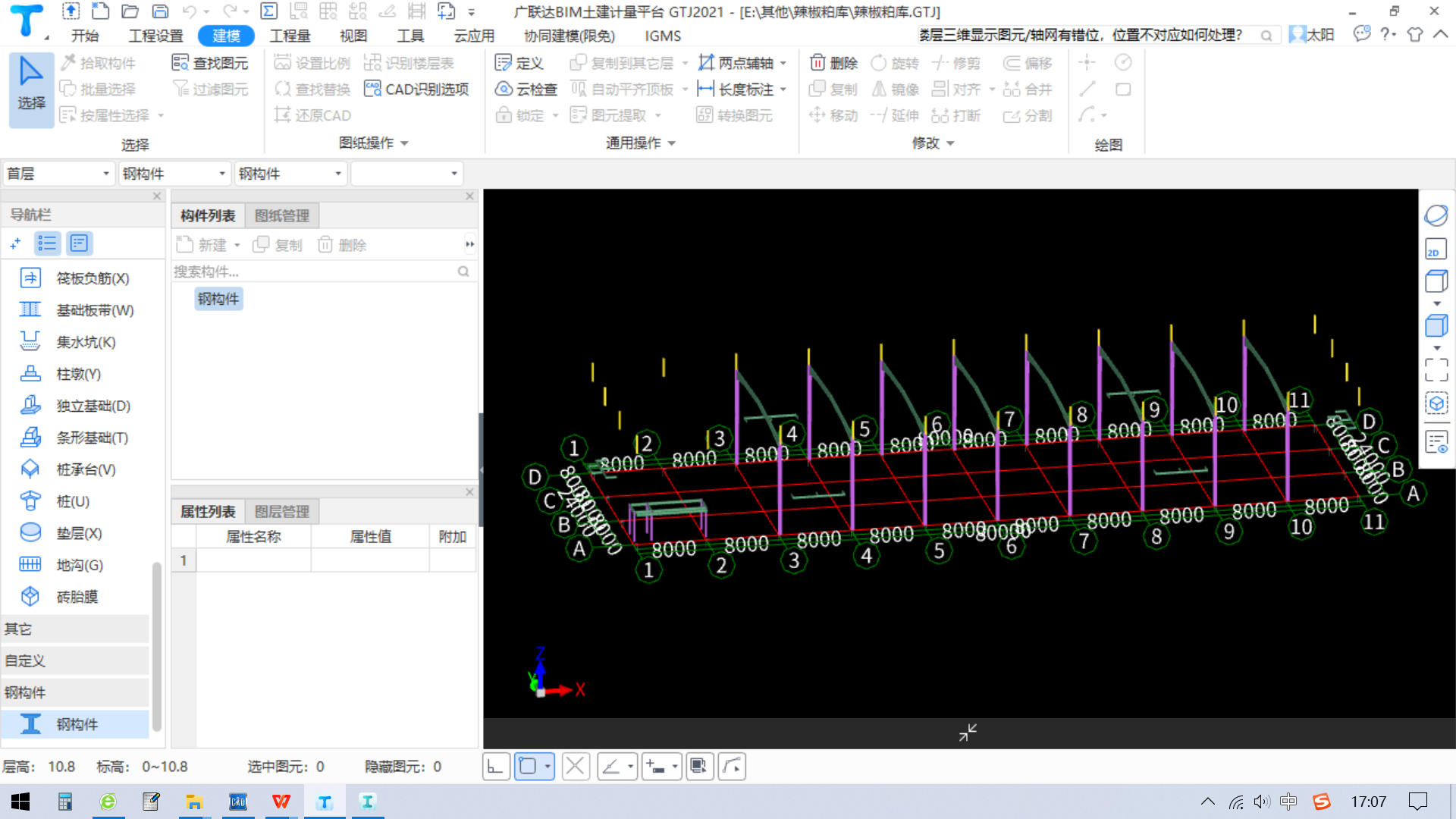Click the 查找图元 tool

(x=210, y=63)
